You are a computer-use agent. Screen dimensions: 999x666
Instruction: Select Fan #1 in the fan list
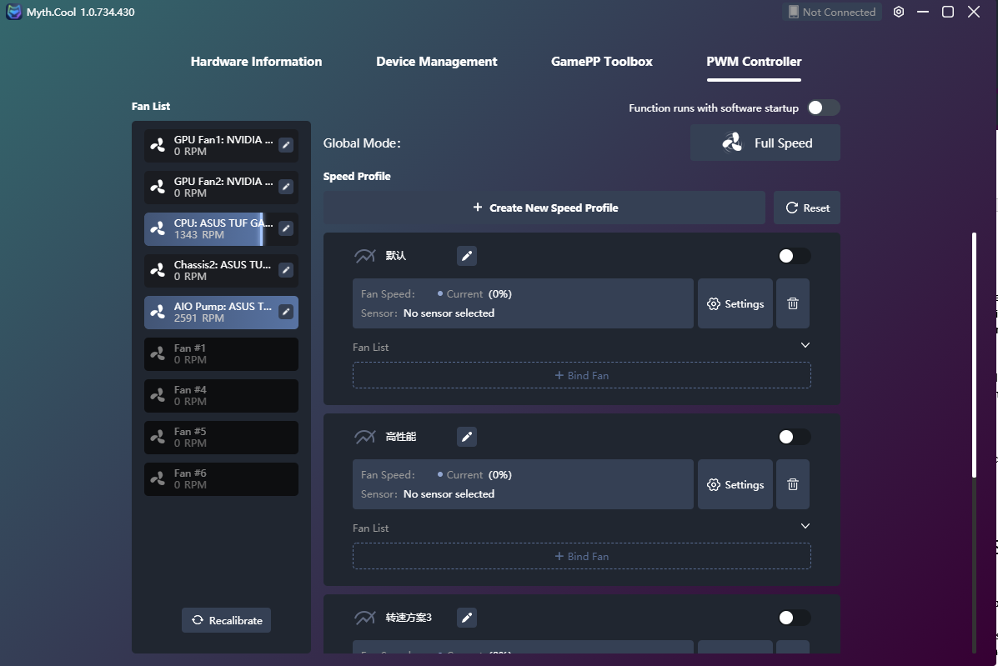(221, 354)
